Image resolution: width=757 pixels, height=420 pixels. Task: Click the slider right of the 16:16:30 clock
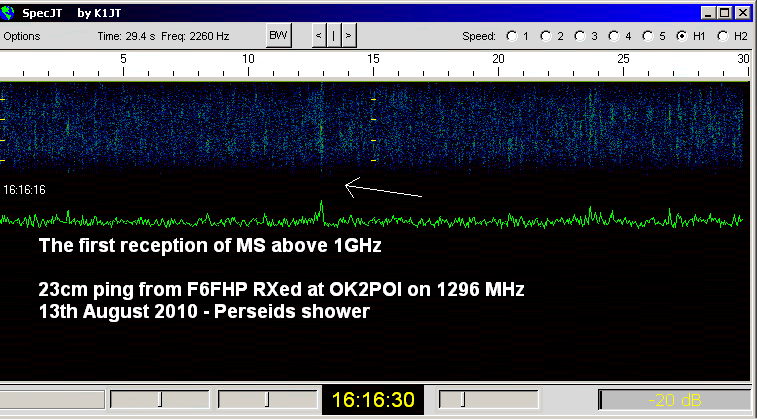(488, 400)
